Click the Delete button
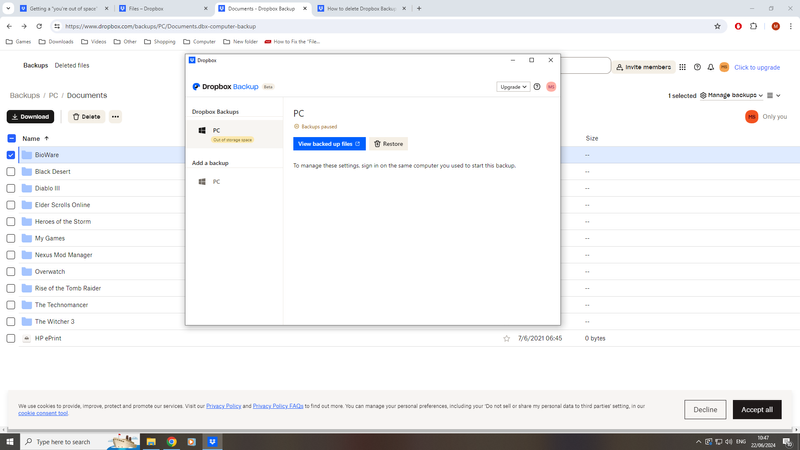Screen dimensions: 800x450 (x=86, y=117)
